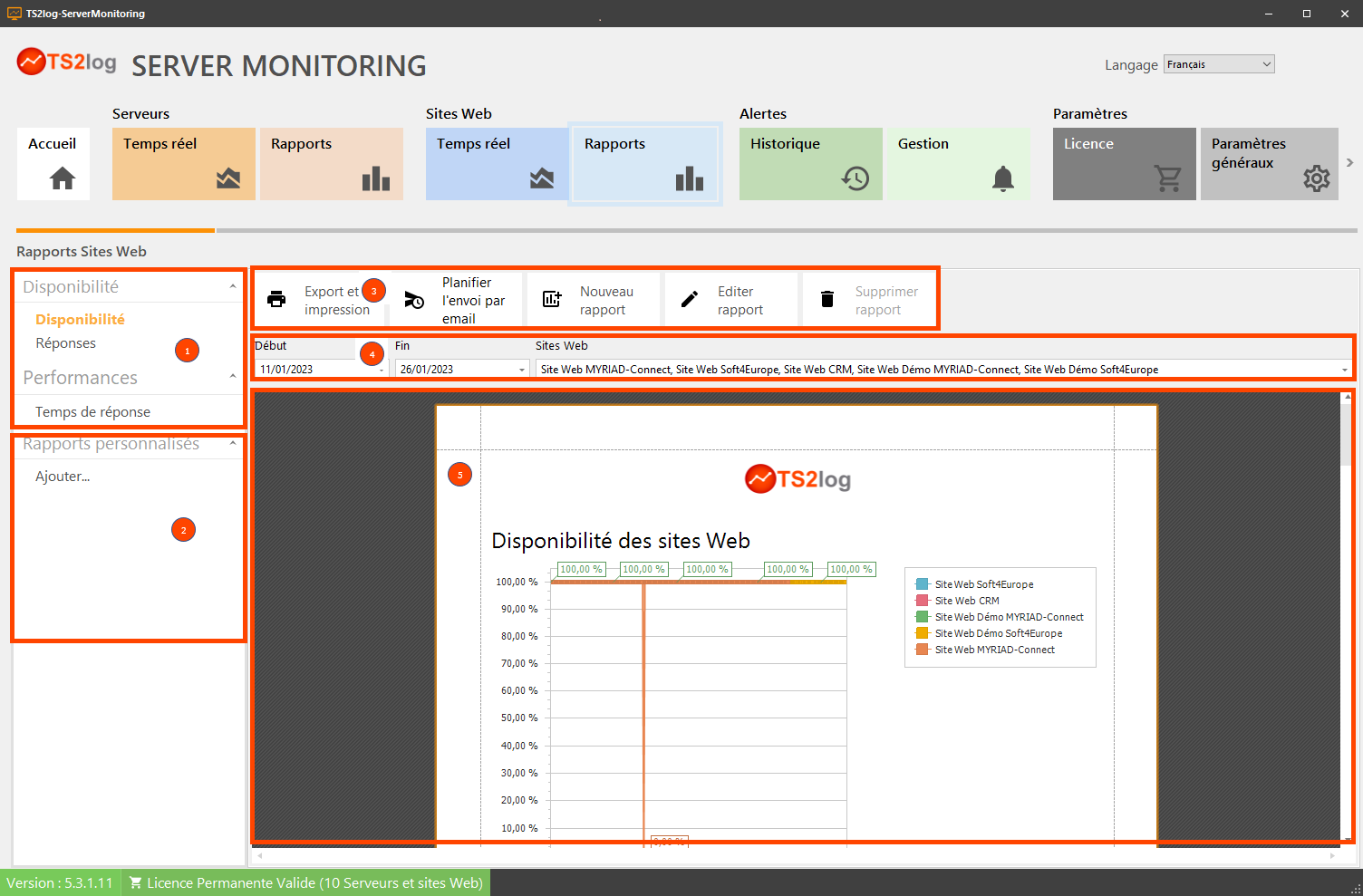Viewport: 1363px width, 896px height.
Task: Open Alertes Gestion tile
Action: tap(959, 164)
